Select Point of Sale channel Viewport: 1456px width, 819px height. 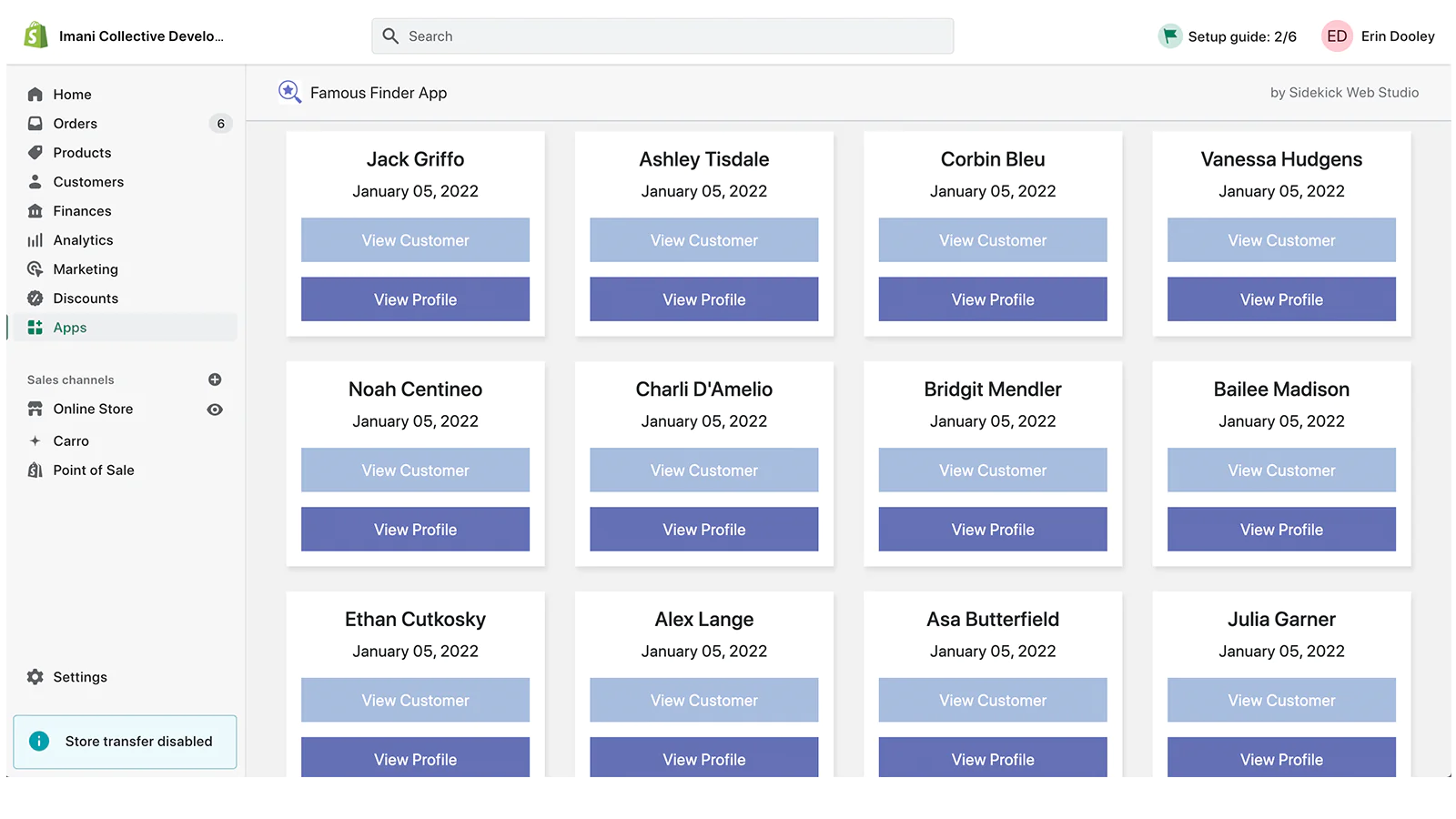coord(93,470)
